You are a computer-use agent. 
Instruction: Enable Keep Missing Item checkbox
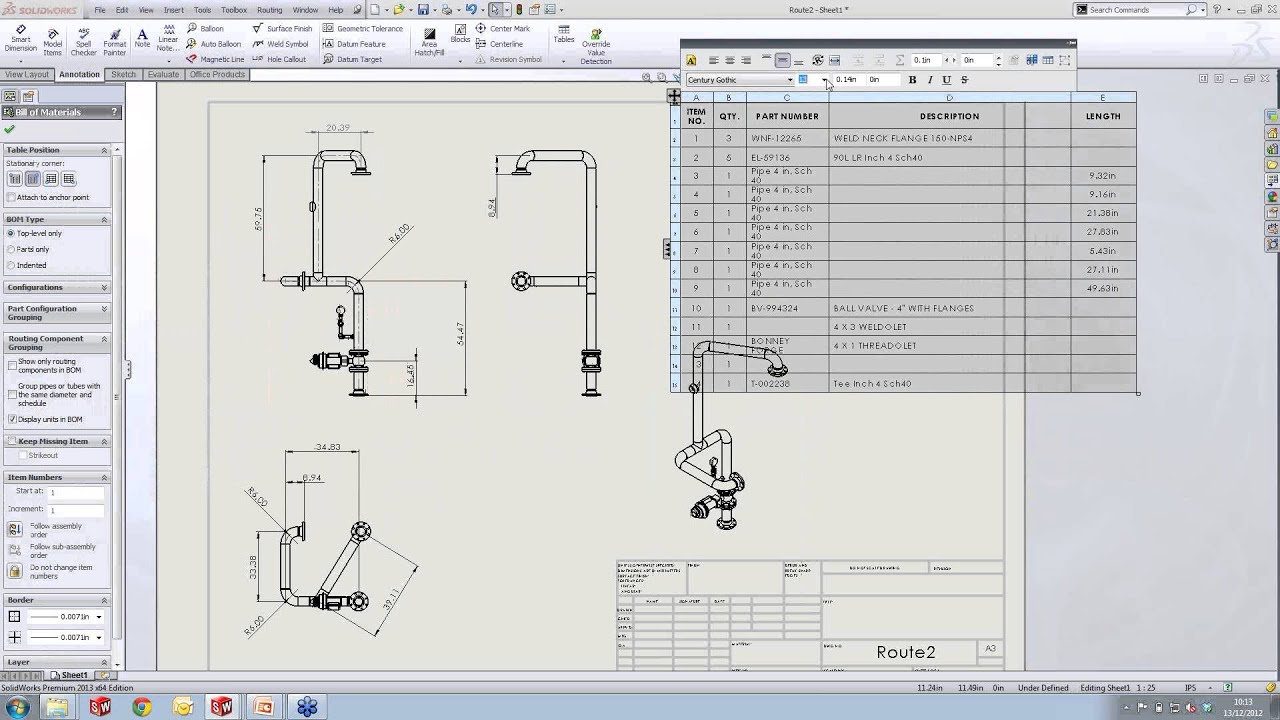[x=11, y=441]
